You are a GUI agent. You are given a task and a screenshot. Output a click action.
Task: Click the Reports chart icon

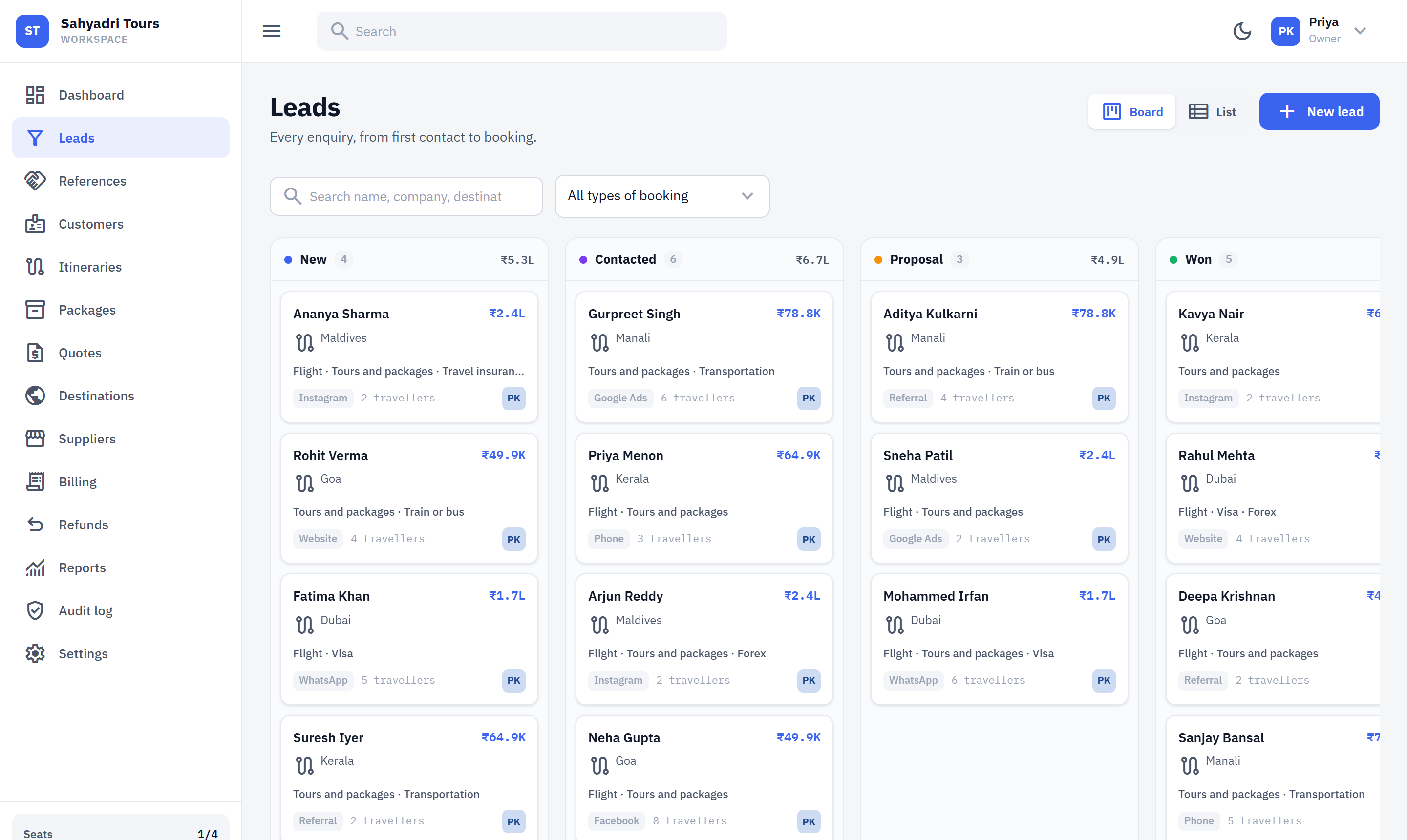tap(35, 568)
